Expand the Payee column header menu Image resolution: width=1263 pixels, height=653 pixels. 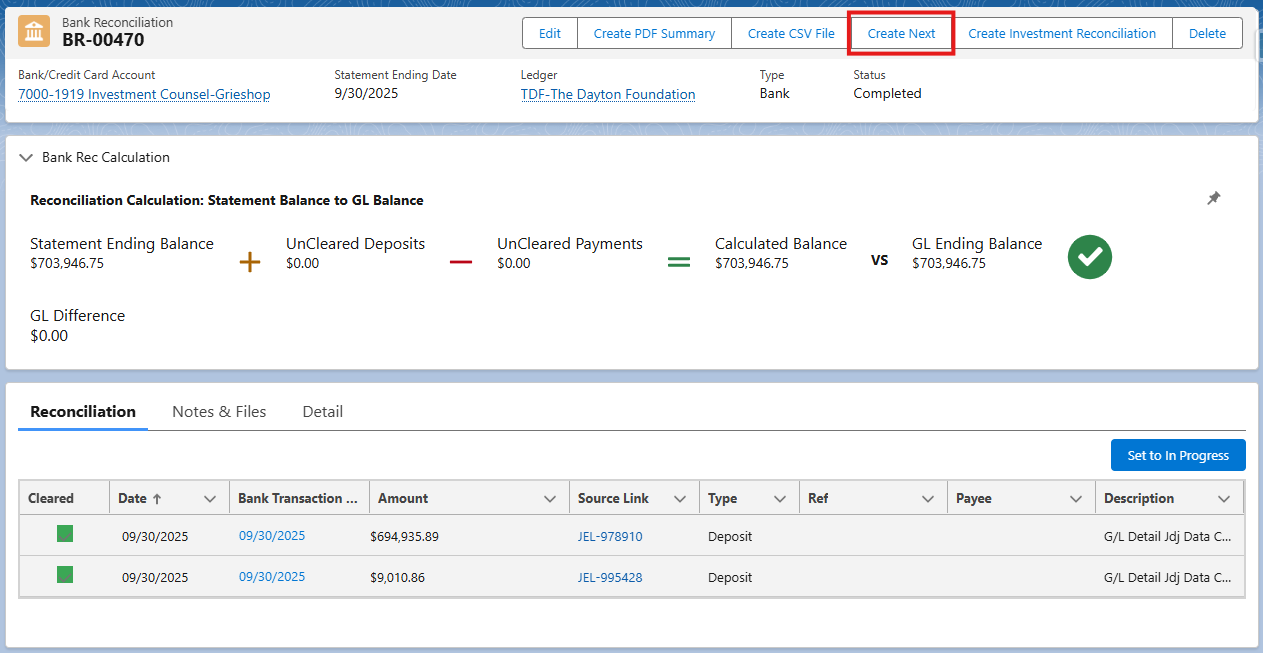coord(1076,499)
